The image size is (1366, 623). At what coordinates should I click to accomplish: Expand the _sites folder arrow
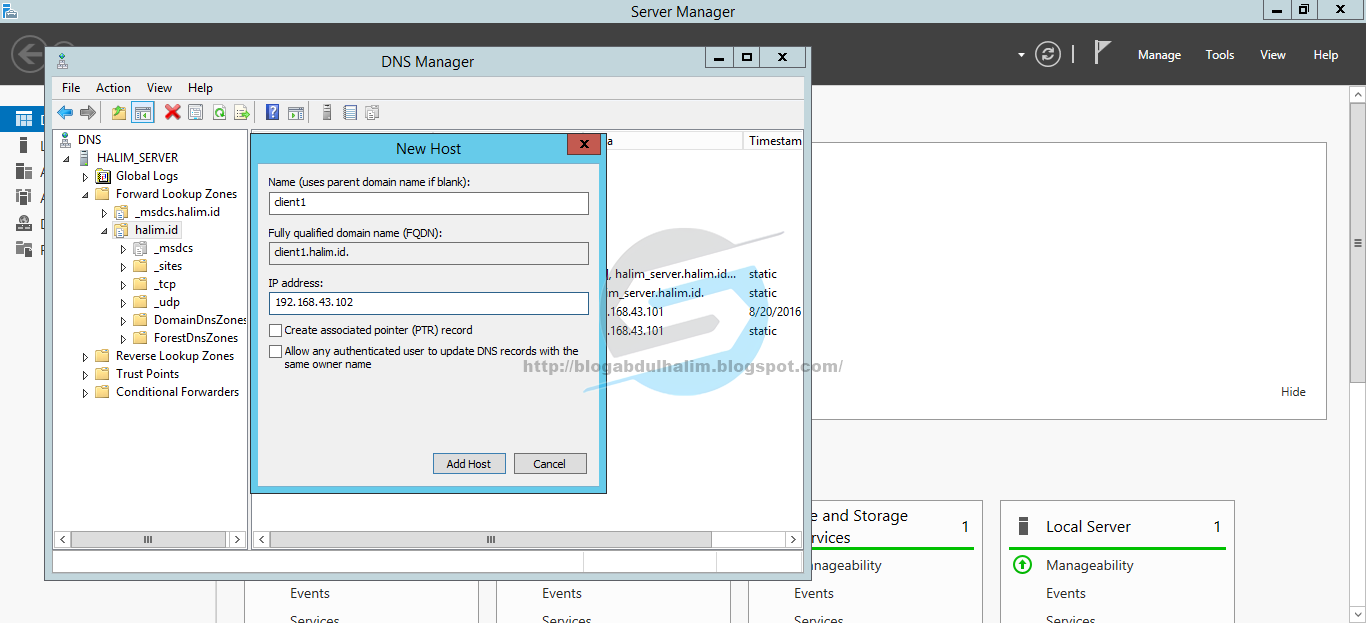pyautogui.click(x=123, y=266)
